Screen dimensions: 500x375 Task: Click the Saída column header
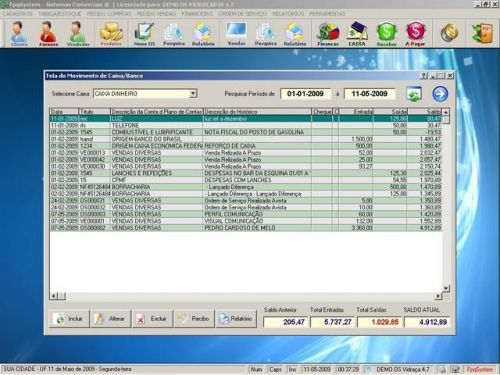pyautogui.click(x=390, y=112)
